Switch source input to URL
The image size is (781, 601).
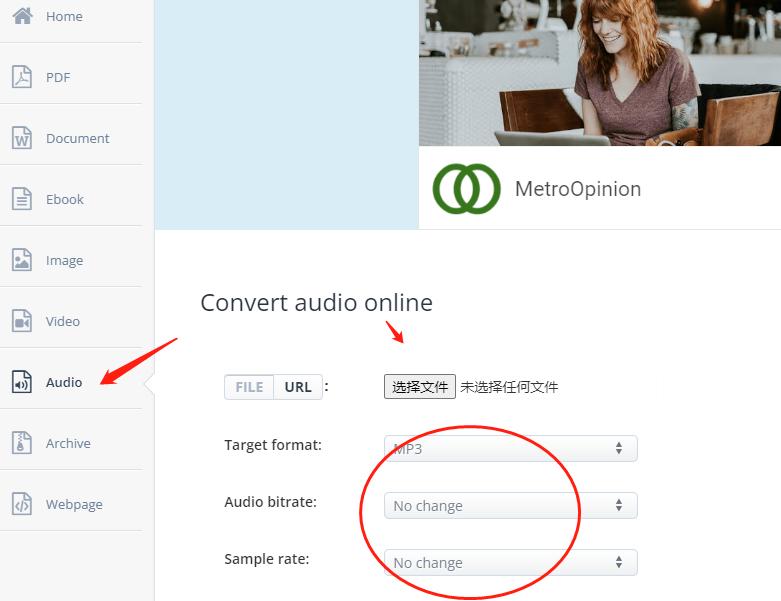coord(298,387)
